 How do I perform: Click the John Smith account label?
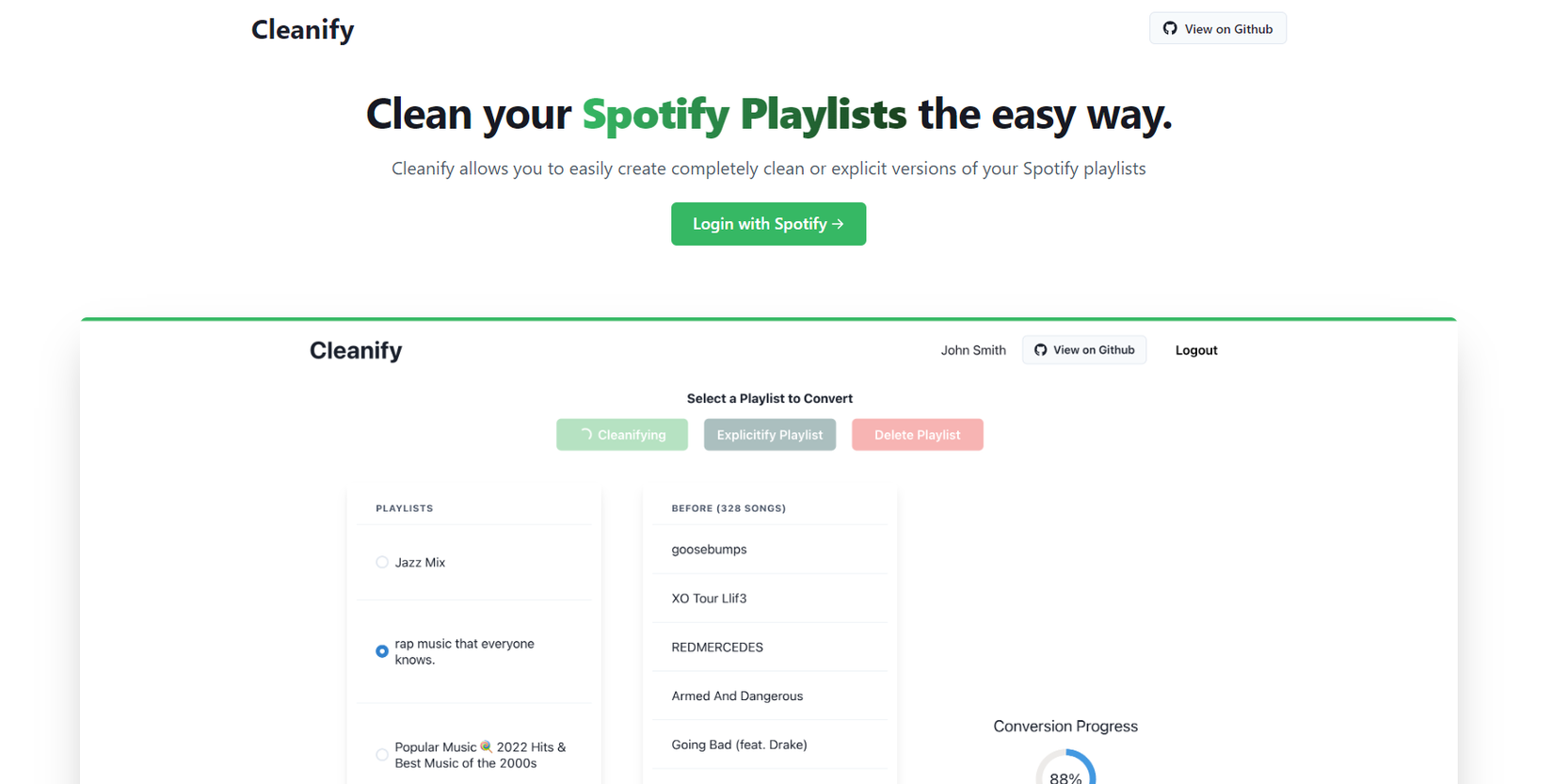pyautogui.click(x=973, y=349)
